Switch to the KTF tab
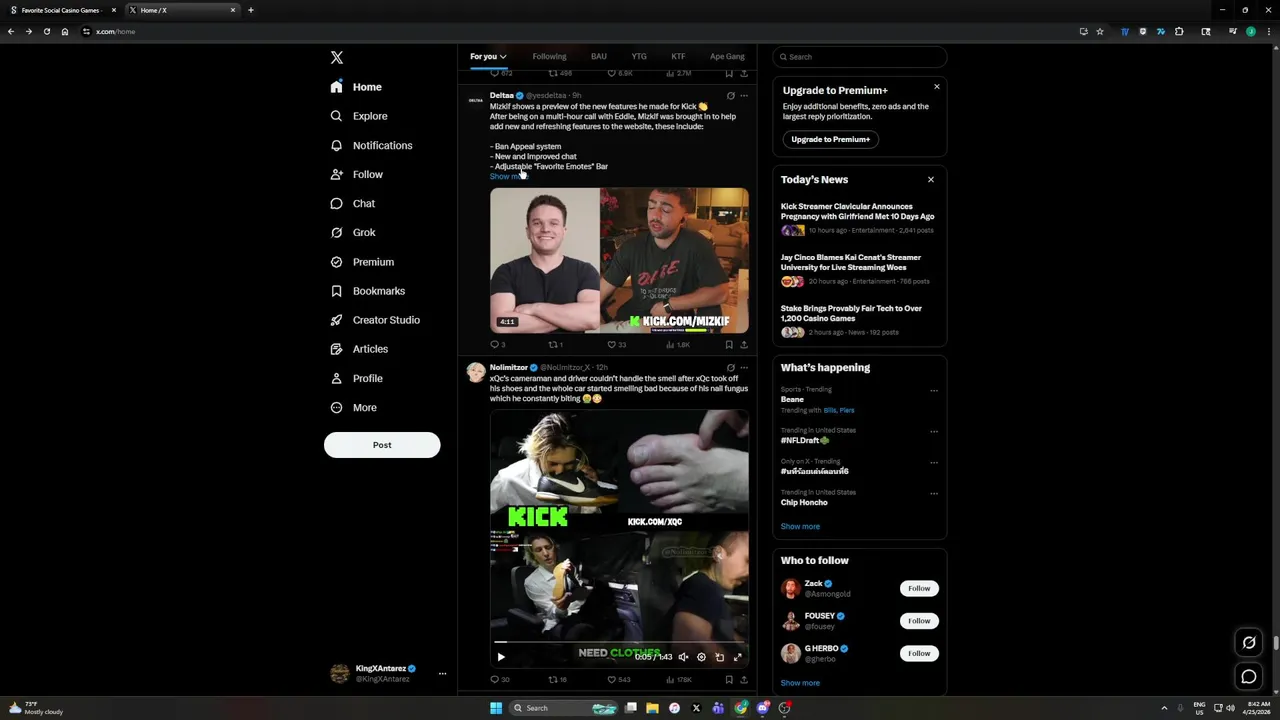The width and height of the screenshot is (1280, 720). coord(678,57)
